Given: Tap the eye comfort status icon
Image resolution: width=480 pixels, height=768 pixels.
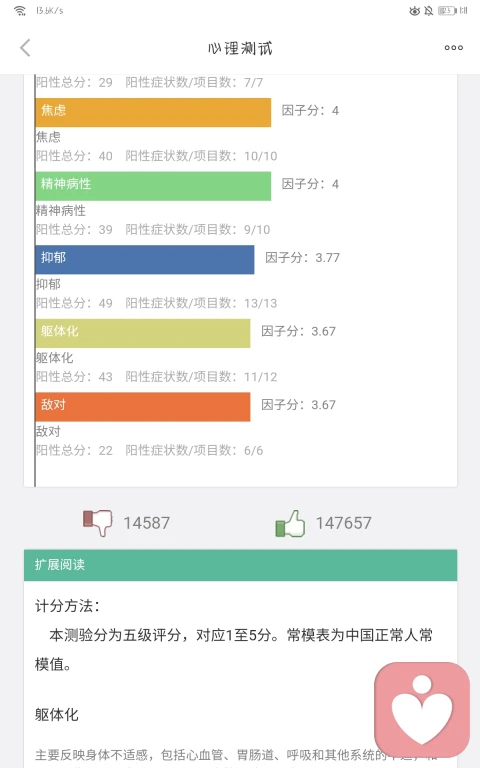Looking at the screenshot, I should (414, 10).
